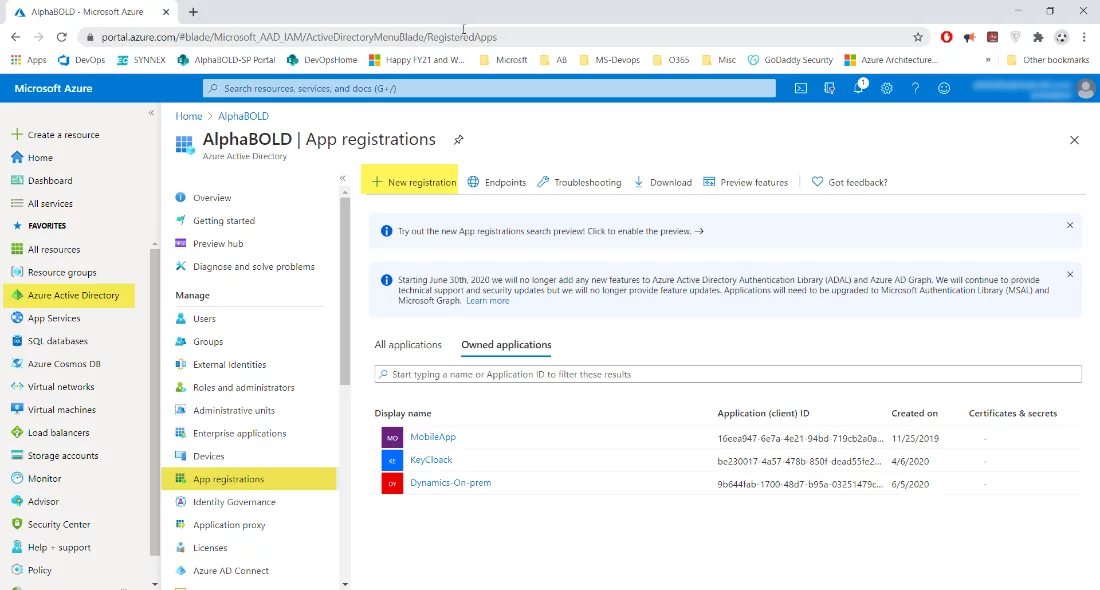The width and height of the screenshot is (1100, 590).
Task: Open the KeyCloack application link
Action: coord(431,460)
